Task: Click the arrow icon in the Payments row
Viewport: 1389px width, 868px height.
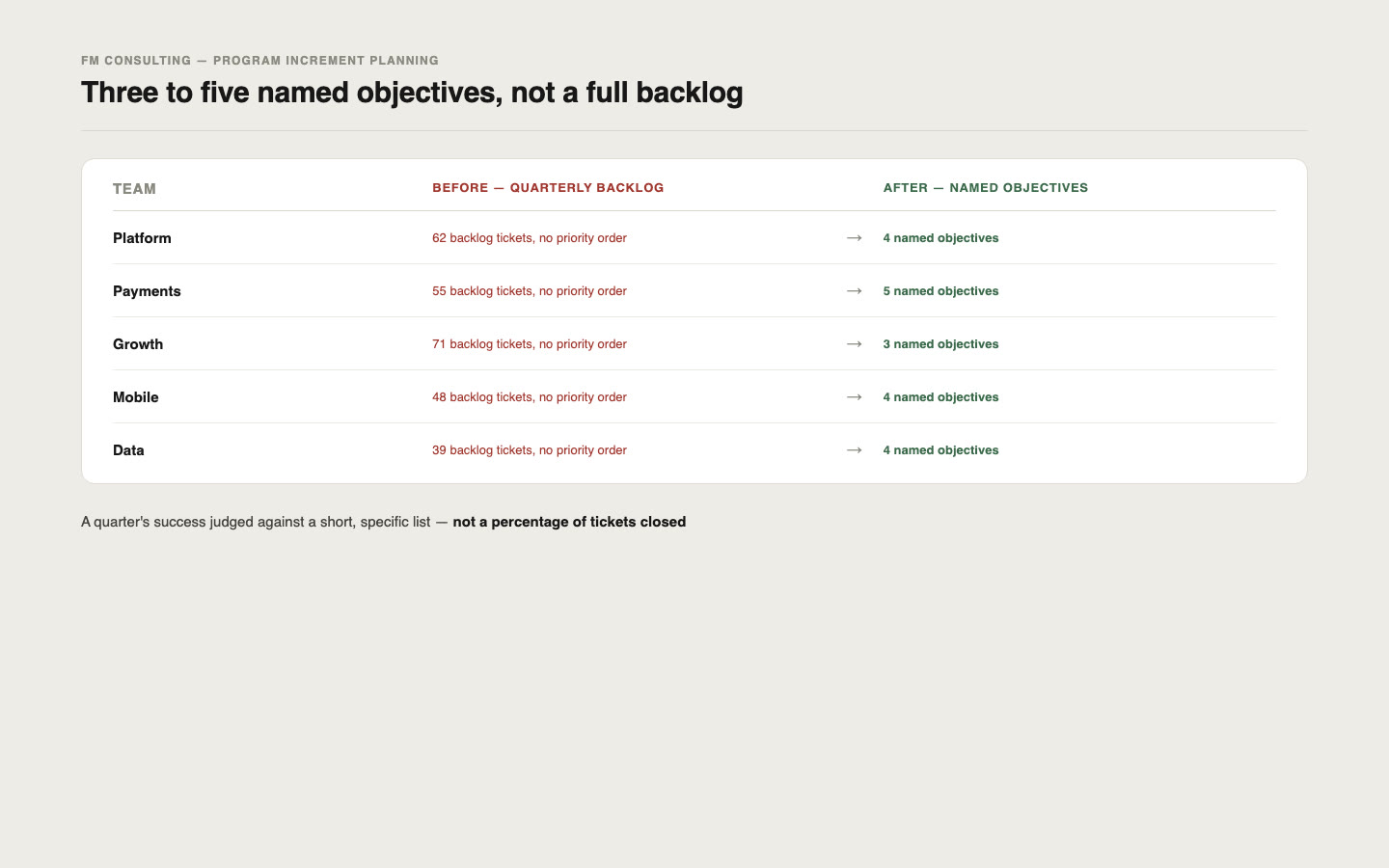Action: coord(854,291)
